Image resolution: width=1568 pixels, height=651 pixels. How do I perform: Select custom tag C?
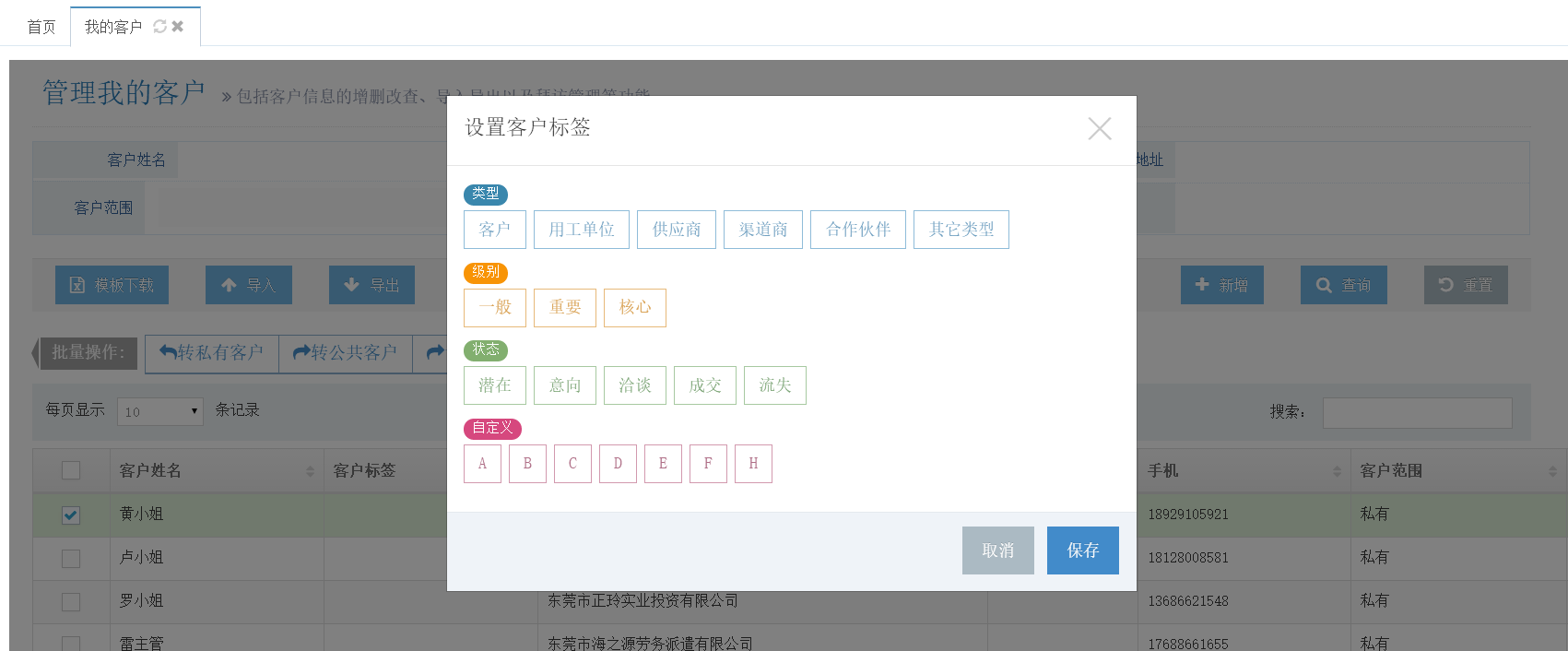pos(572,464)
